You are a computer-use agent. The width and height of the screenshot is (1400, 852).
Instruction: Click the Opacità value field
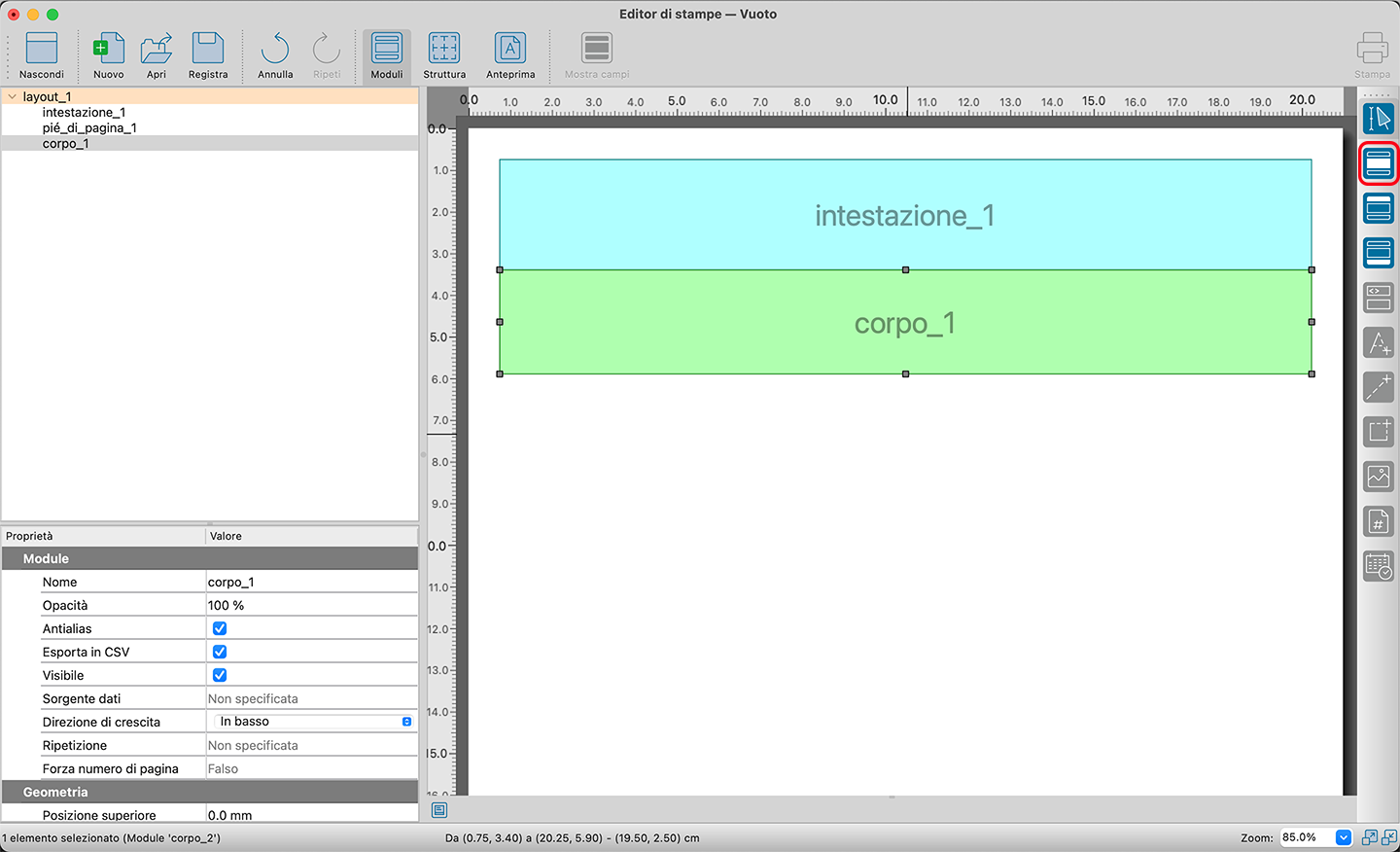tap(311, 605)
